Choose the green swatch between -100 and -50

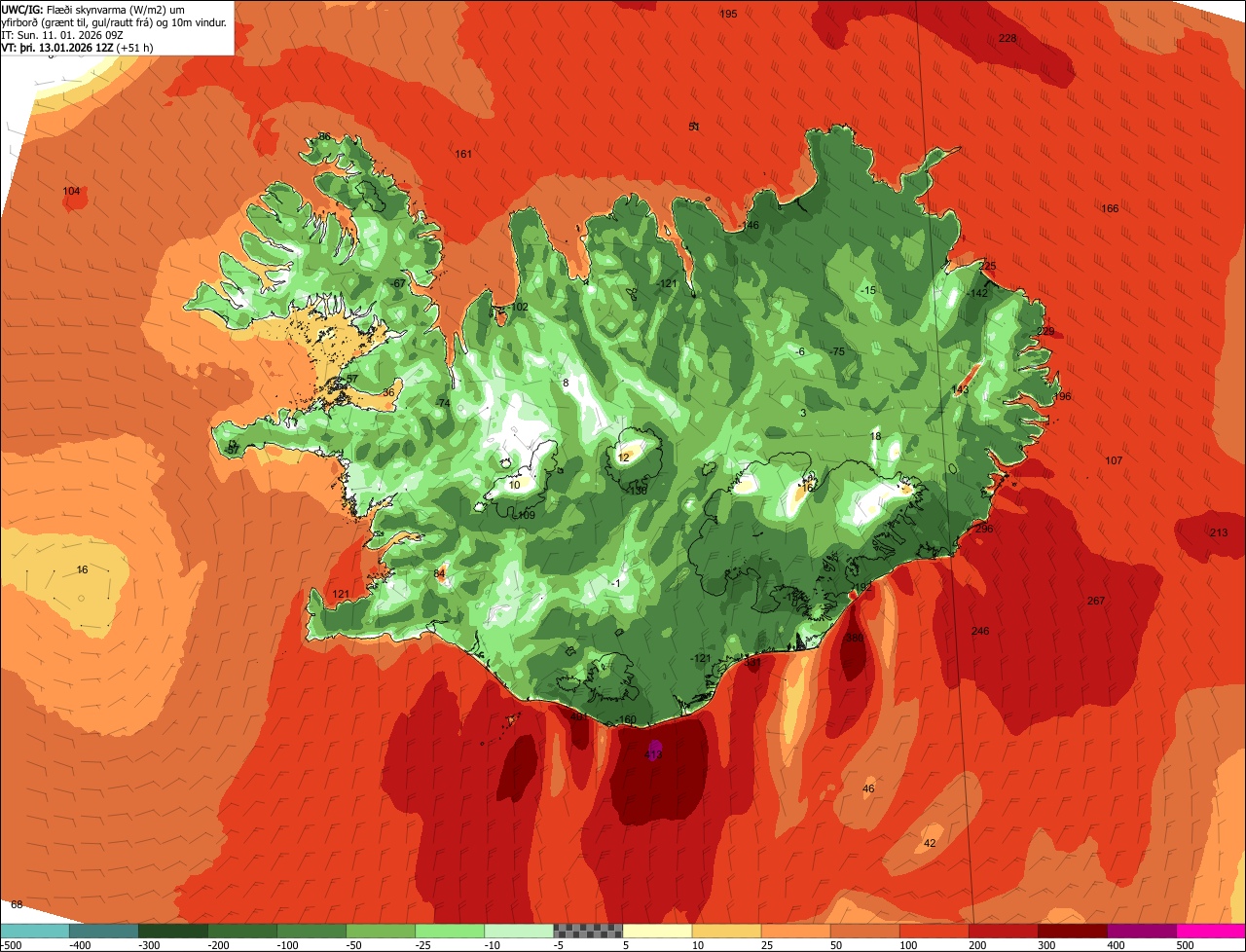311,930
